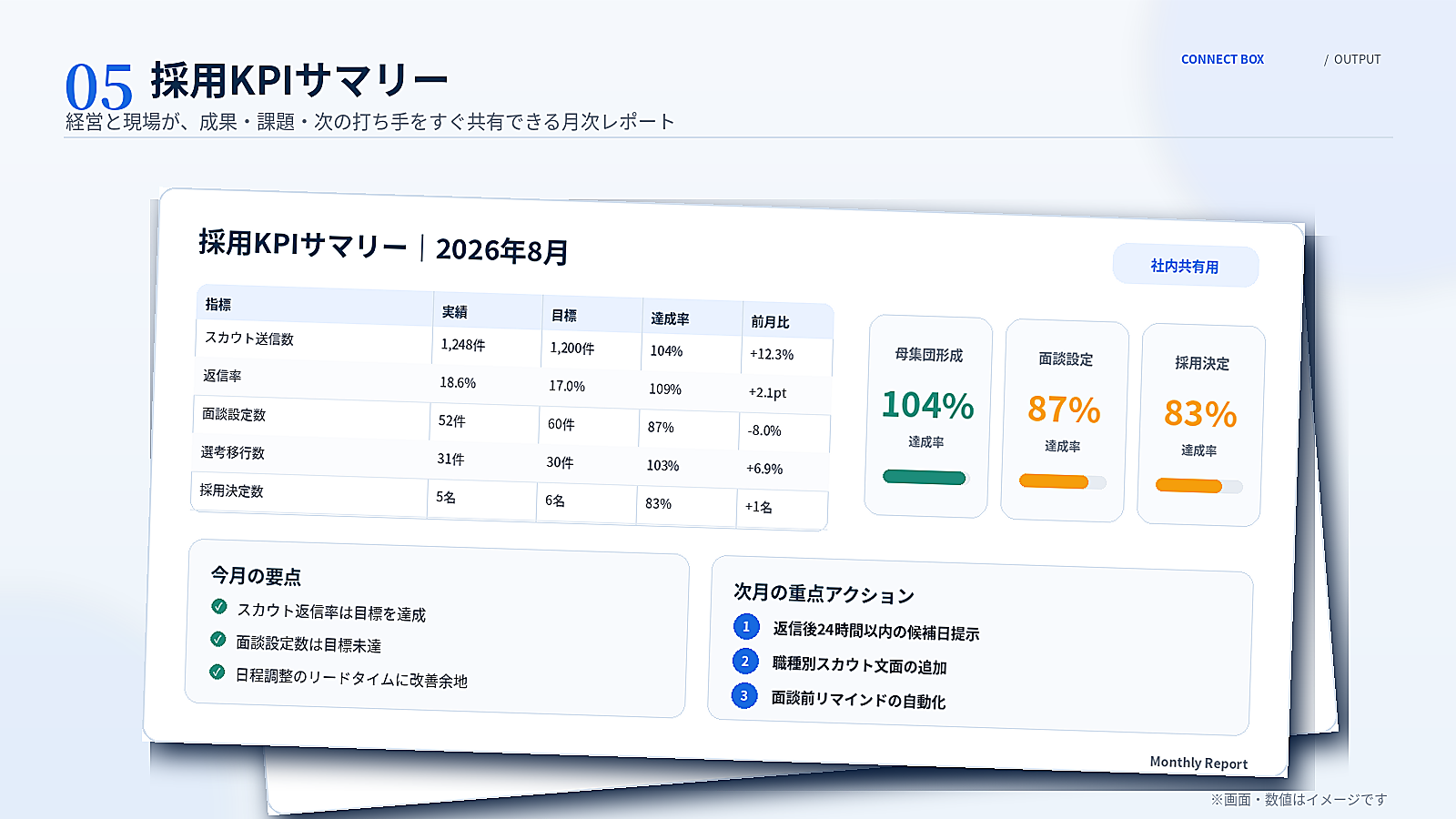
Task: Click the 5名 actual value cell
Action: point(446,497)
